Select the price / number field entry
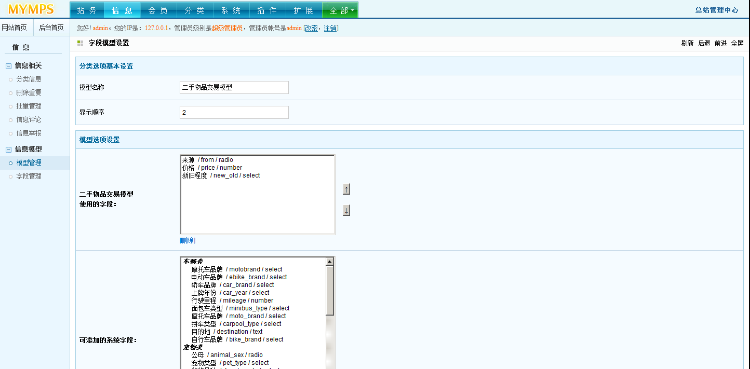 pos(211,168)
